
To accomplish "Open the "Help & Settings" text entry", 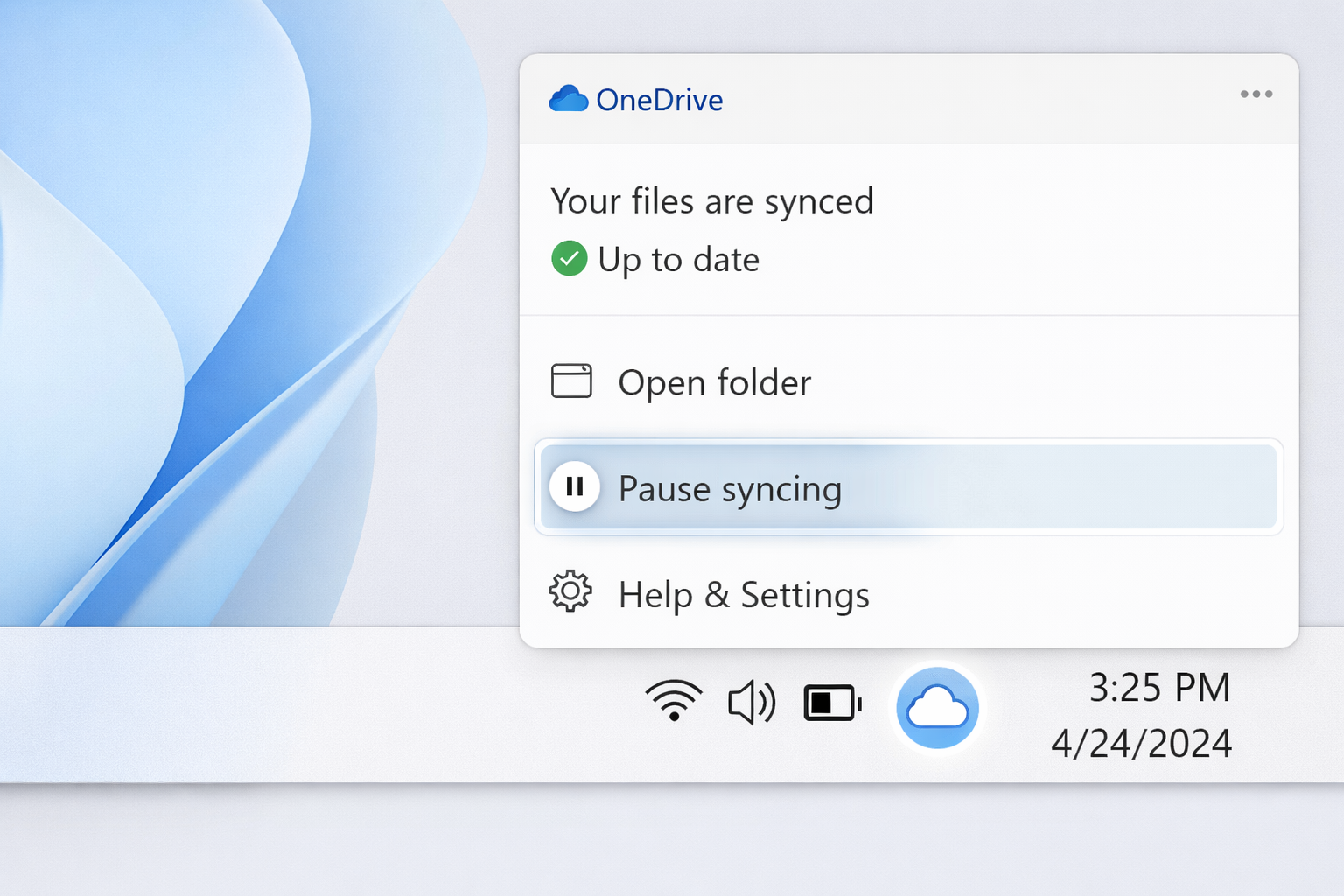I will coord(744,595).
